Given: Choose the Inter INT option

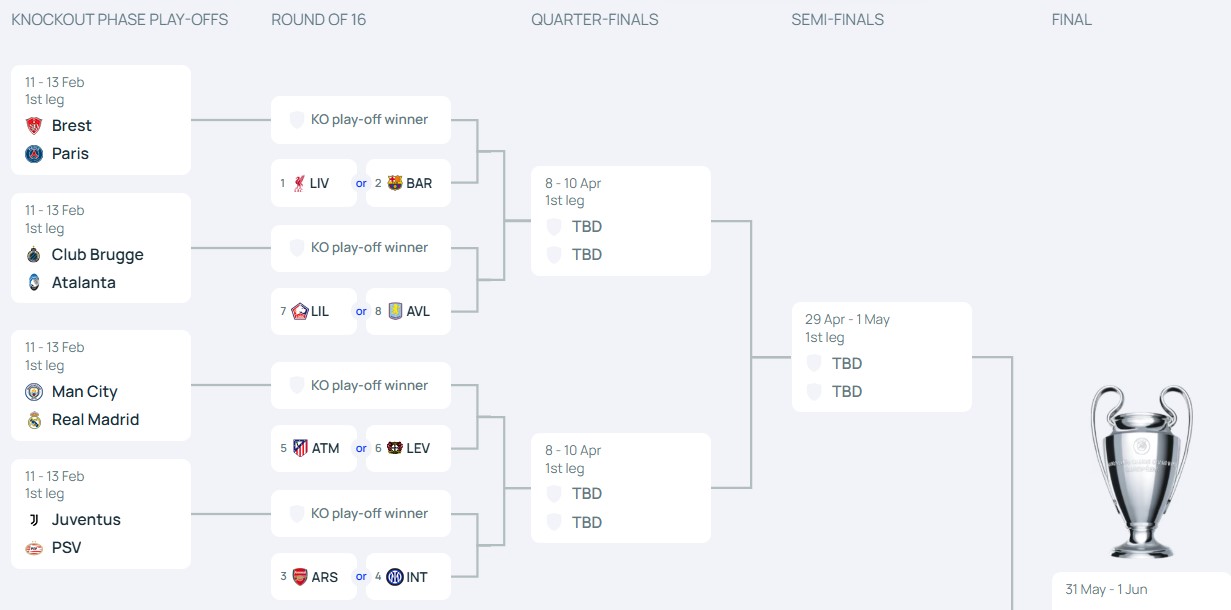Looking at the screenshot, I should (408, 577).
